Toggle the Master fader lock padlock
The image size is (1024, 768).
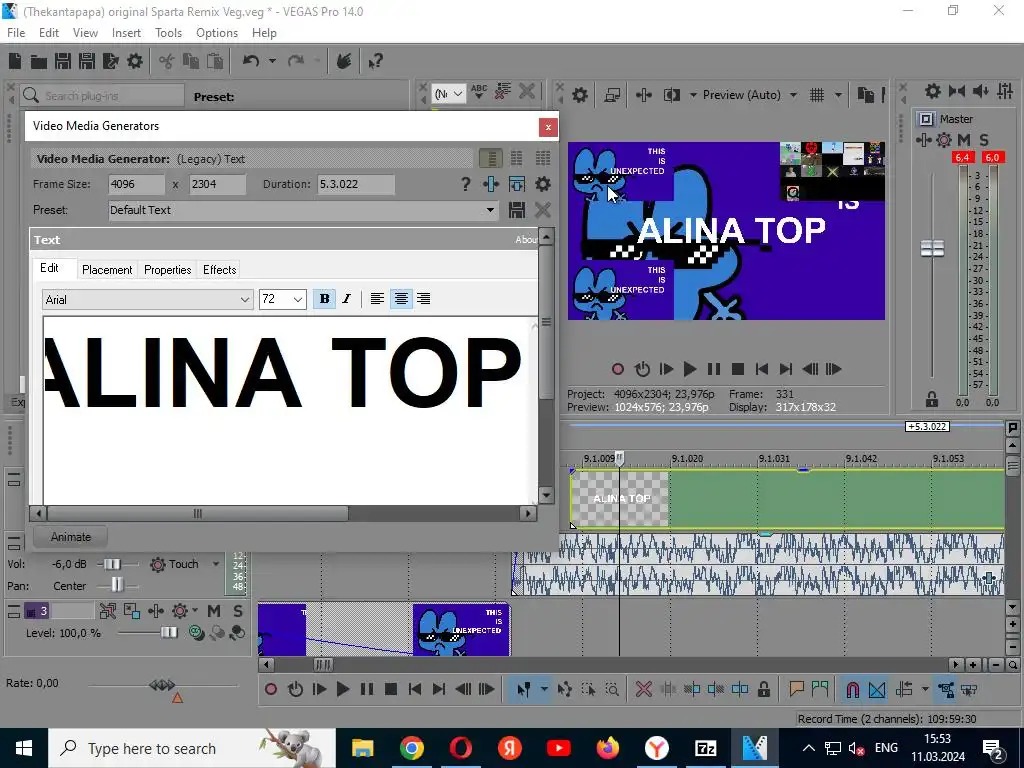932,399
